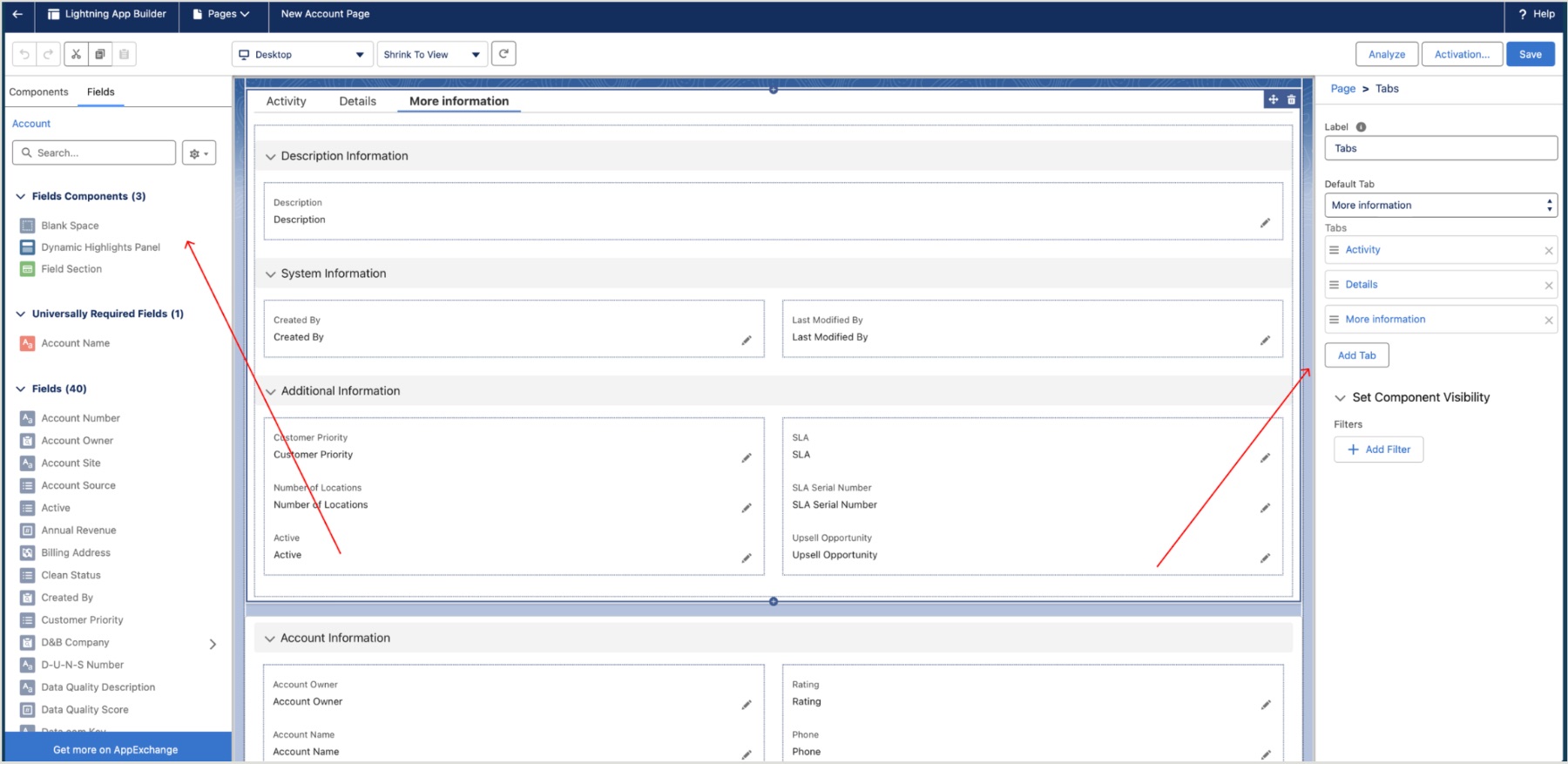The width and height of the screenshot is (1568, 764).
Task: Select the Account Source field
Action: coord(68,486)
